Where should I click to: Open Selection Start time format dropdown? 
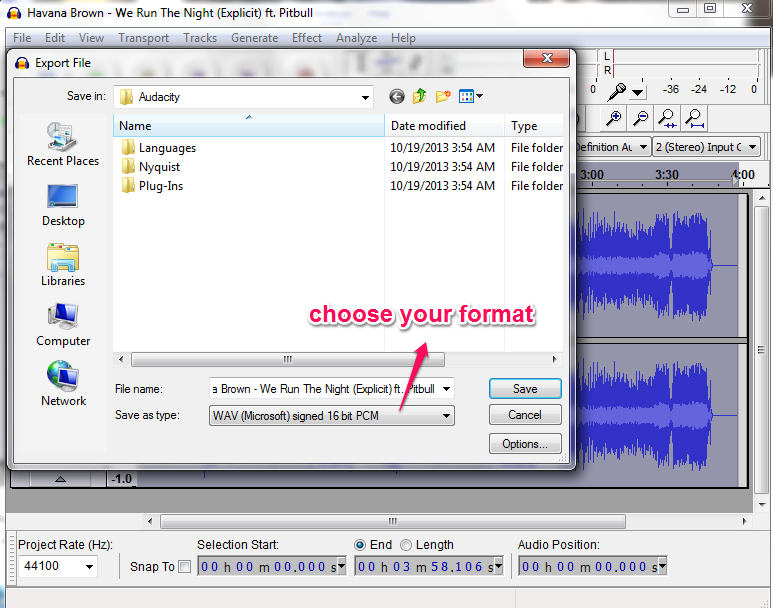click(341, 566)
